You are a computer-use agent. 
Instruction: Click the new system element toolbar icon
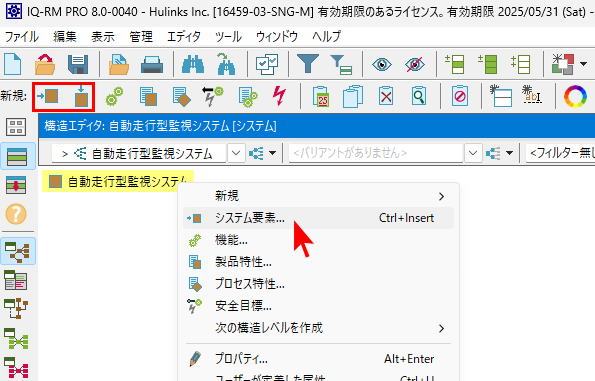click(x=48, y=96)
